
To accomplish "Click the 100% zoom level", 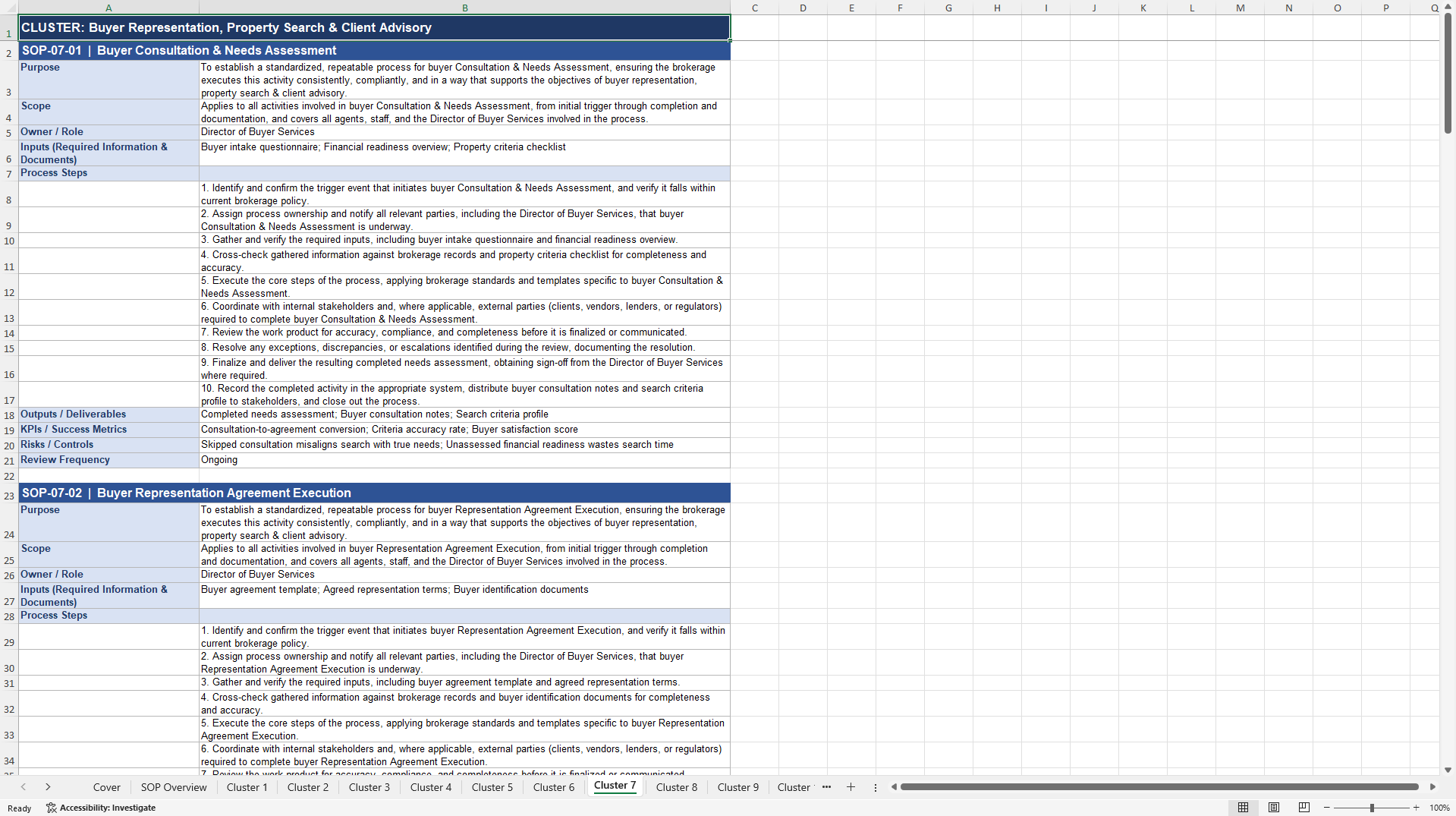I will click(x=1439, y=808).
